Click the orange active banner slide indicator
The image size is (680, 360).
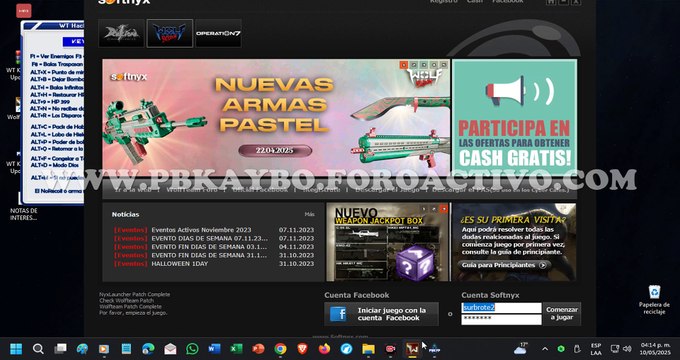point(404,65)
